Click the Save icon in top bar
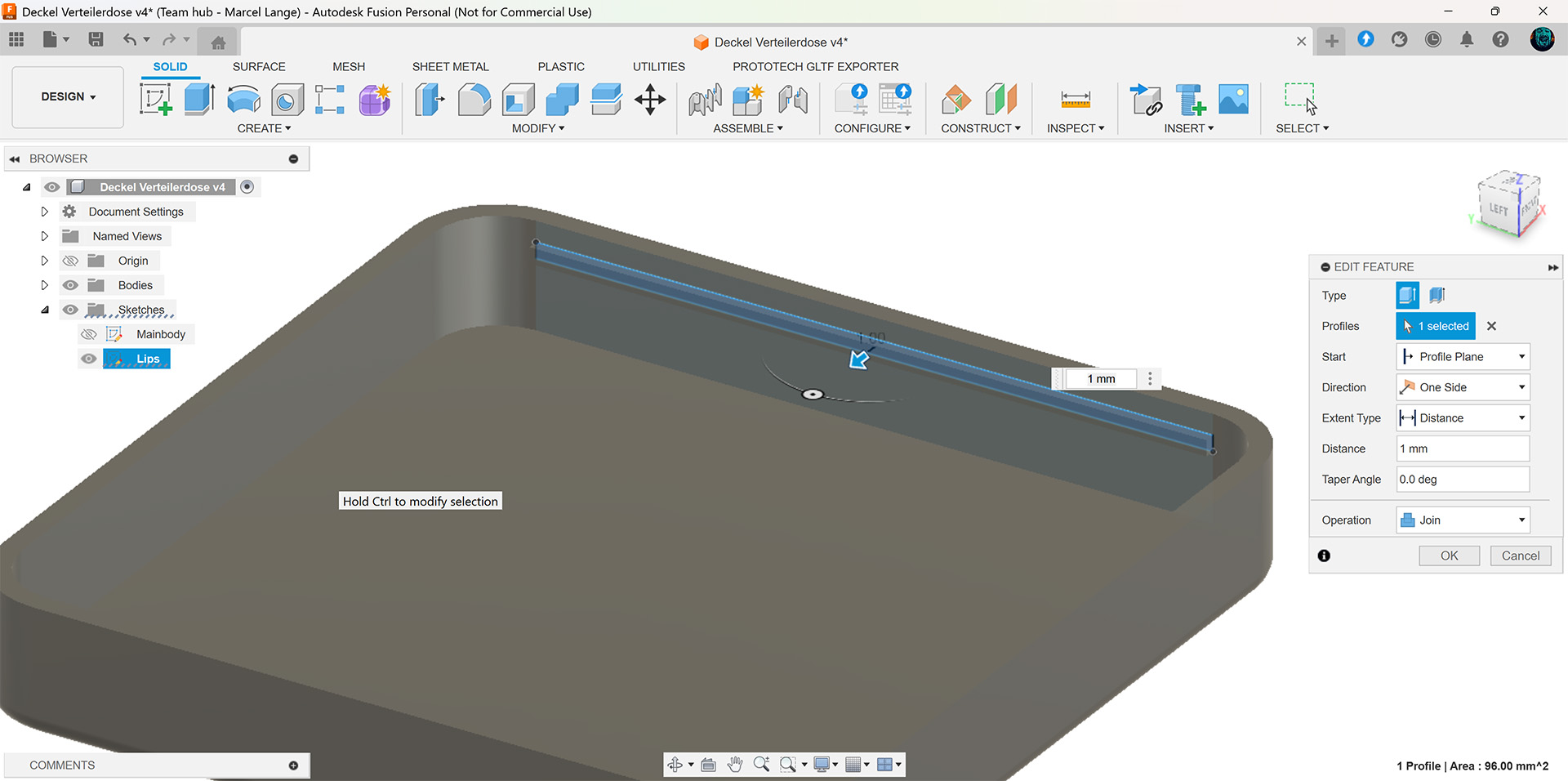The image size is (1568, 781). (96, 39)
